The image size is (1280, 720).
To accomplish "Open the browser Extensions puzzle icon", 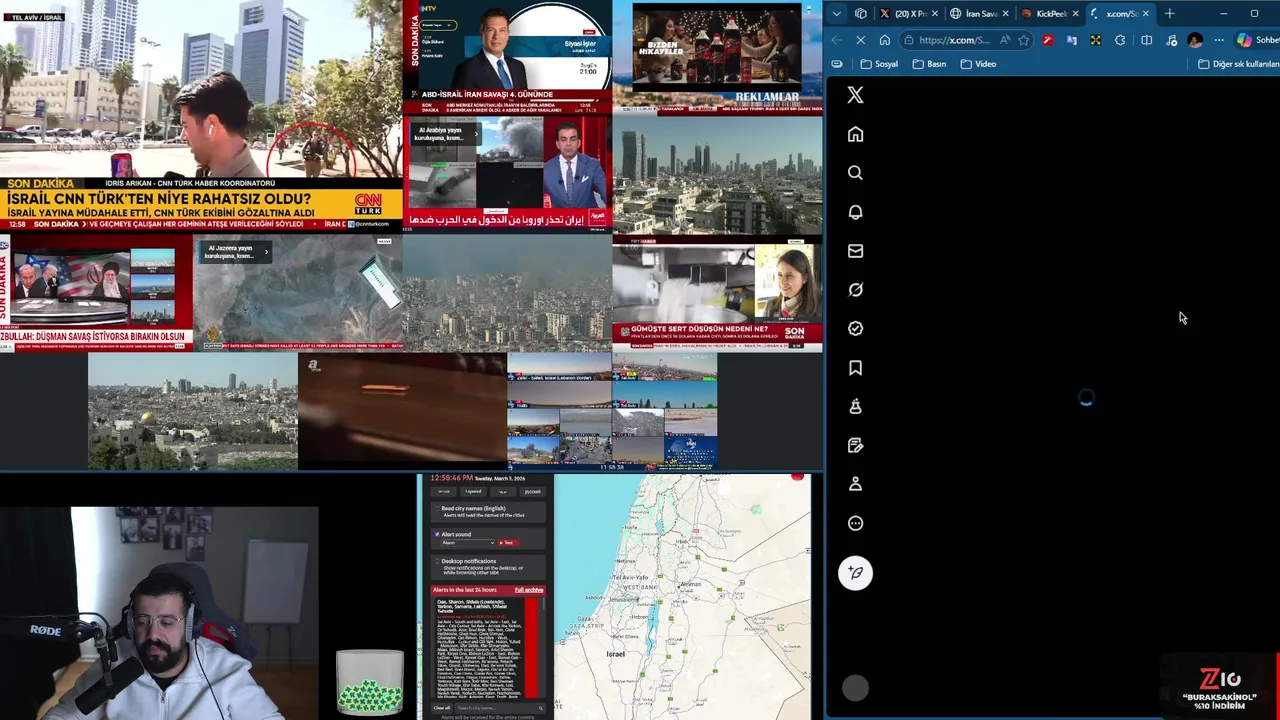I will coord(1120,40).
